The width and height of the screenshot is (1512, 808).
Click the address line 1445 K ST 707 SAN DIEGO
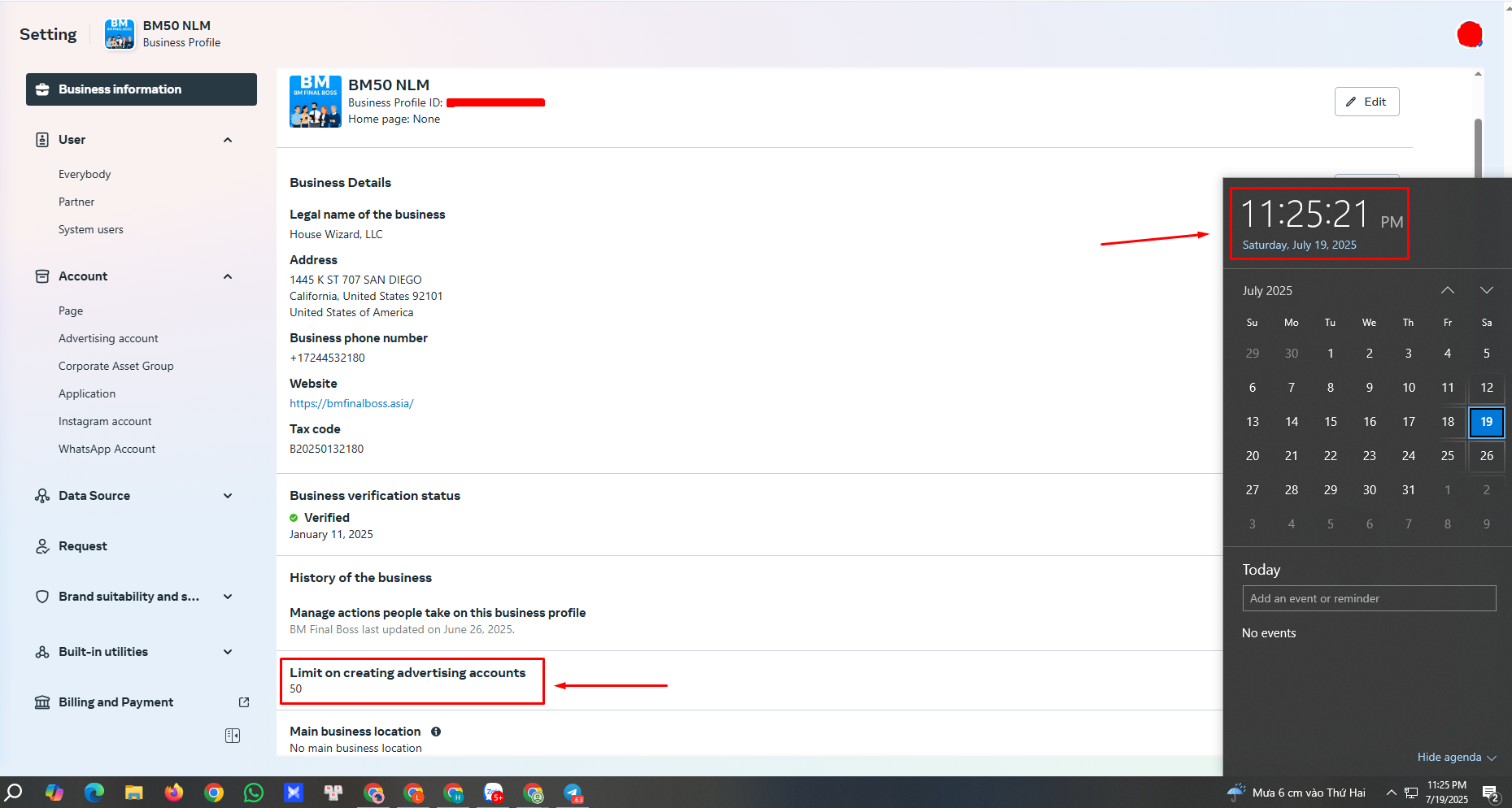355,280
